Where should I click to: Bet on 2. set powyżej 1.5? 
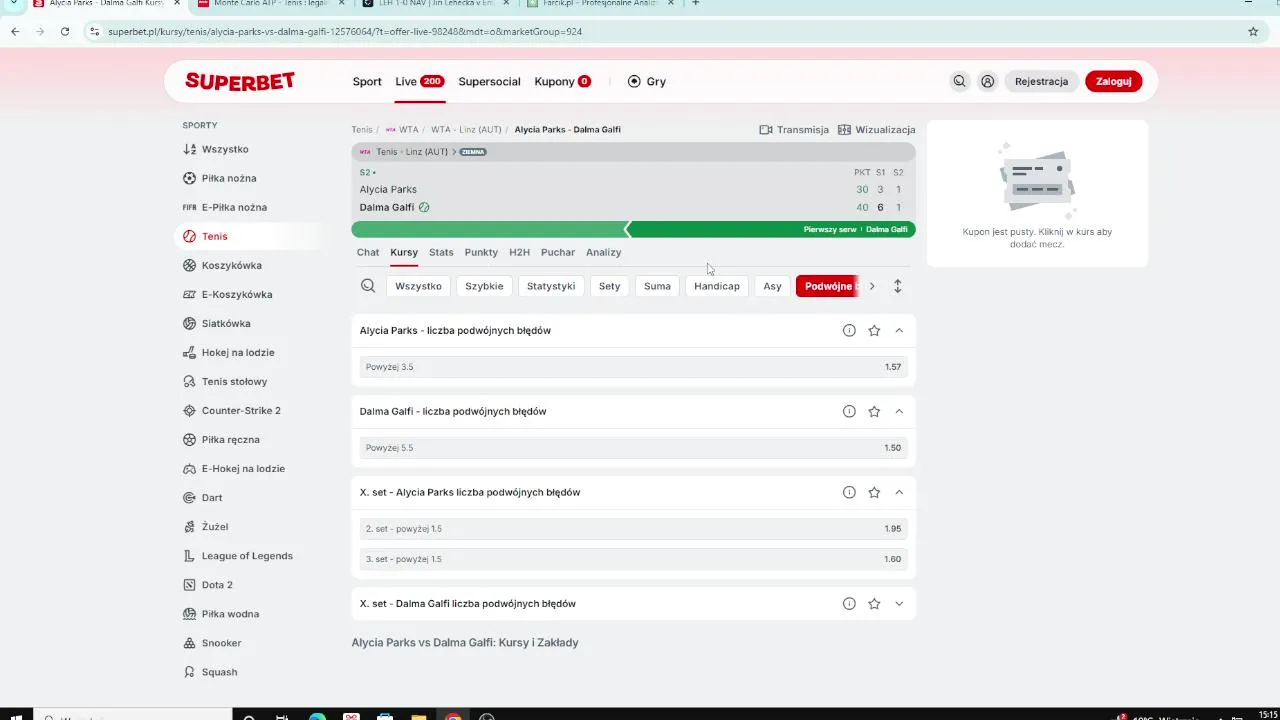633,529
